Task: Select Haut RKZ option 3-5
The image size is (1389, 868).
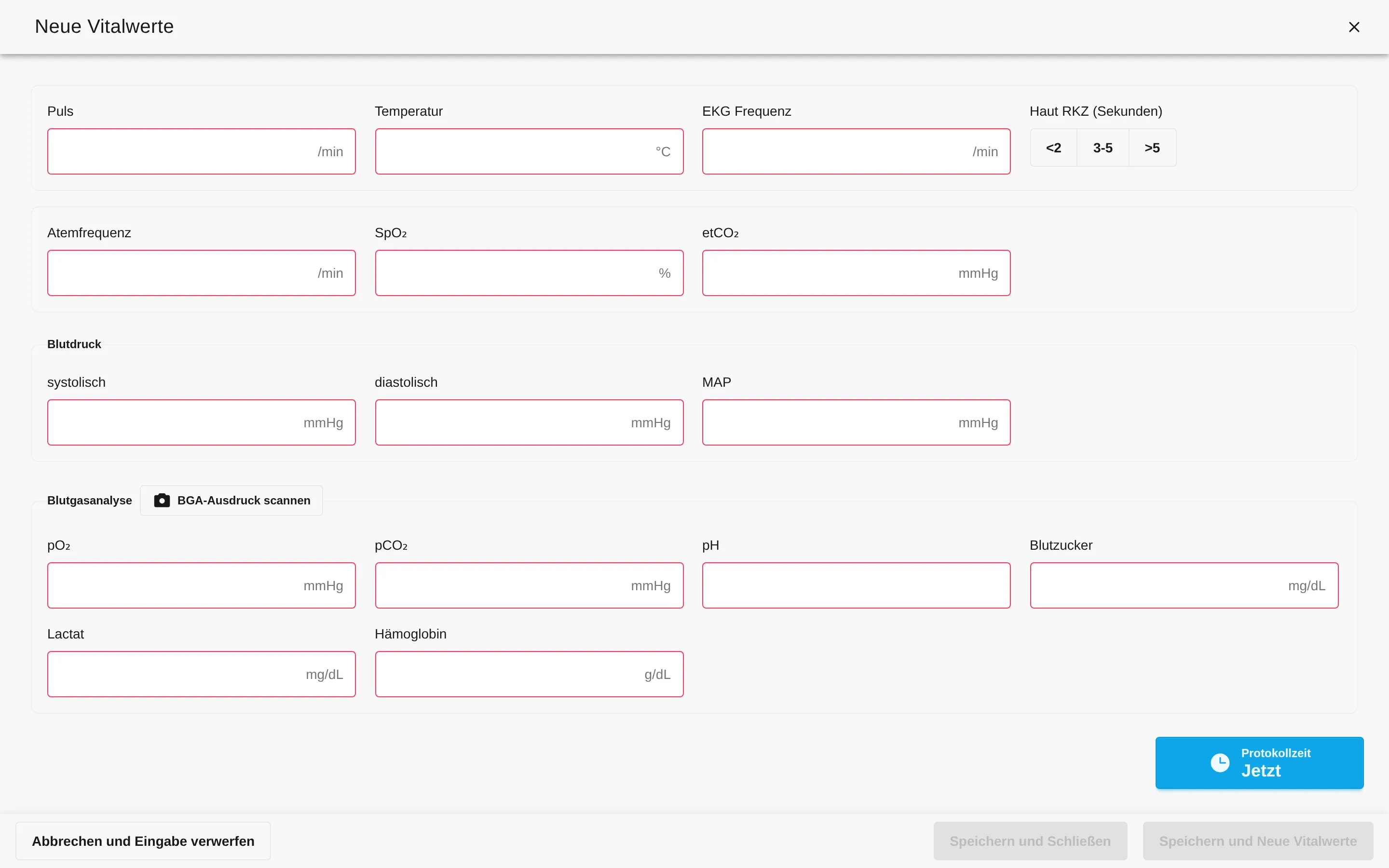Action: 1103,148
